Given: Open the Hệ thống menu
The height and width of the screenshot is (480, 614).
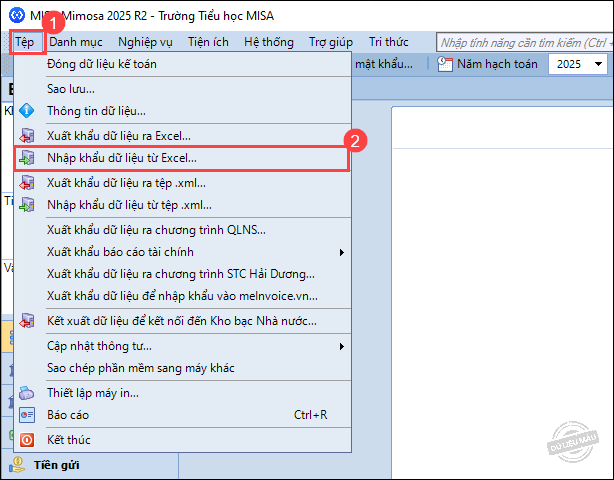Looking at the screenshot, I should pos(269,42).
